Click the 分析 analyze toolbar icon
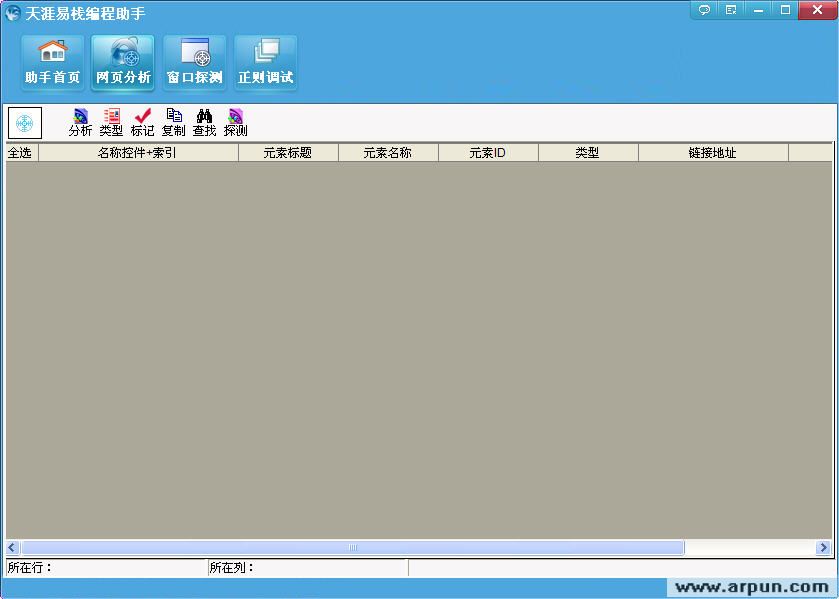Viewport: 839px width, 599px height. [80, 122]
